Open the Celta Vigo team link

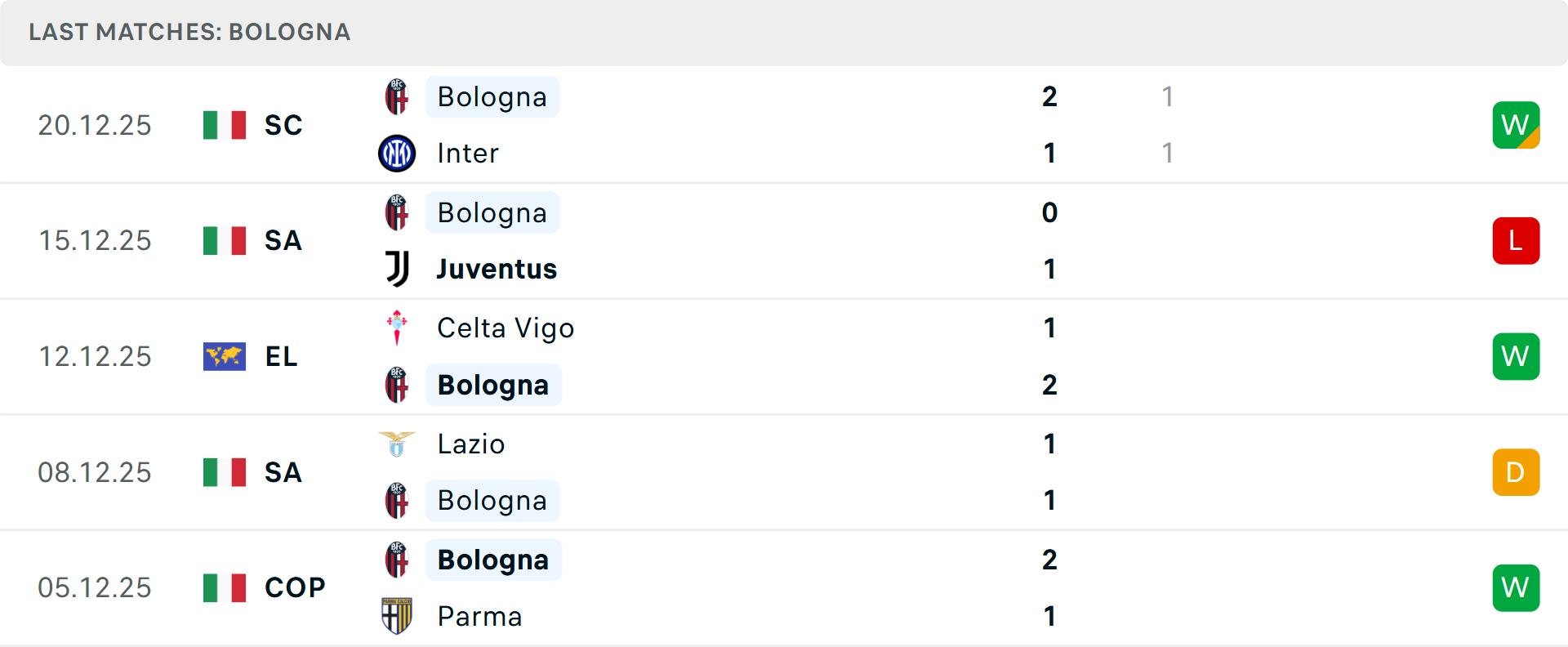tap(506, 328)
